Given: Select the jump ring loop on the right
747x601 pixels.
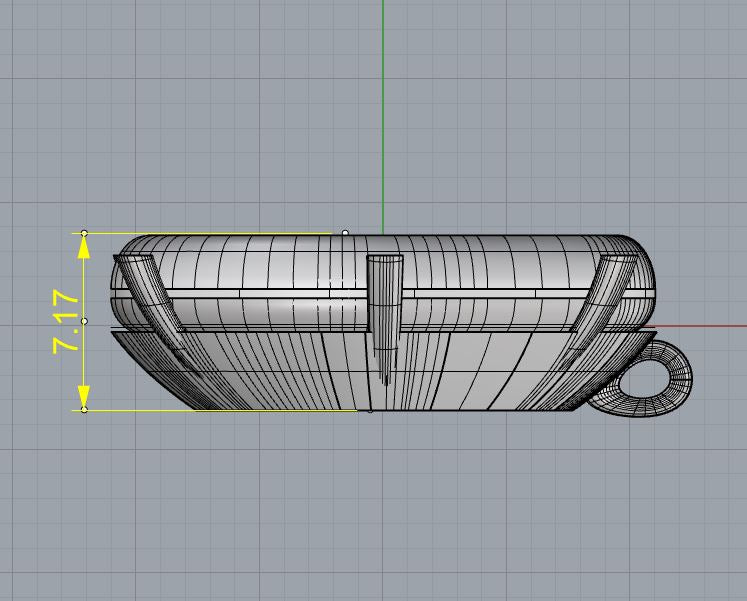Looking at the screenshot, I should pos(655,379).
